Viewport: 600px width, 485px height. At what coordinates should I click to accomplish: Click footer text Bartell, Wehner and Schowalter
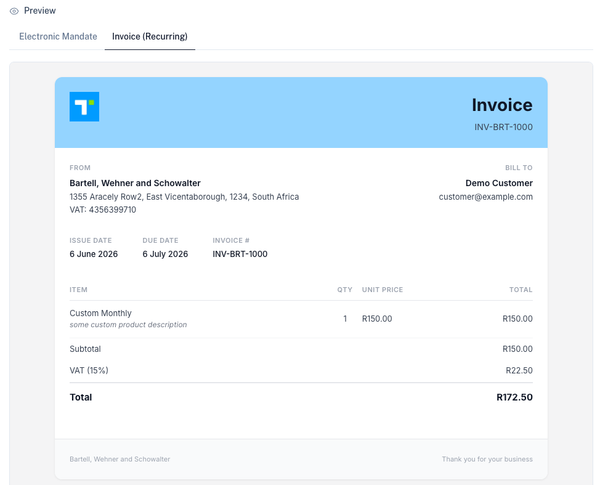pos(120,459)
